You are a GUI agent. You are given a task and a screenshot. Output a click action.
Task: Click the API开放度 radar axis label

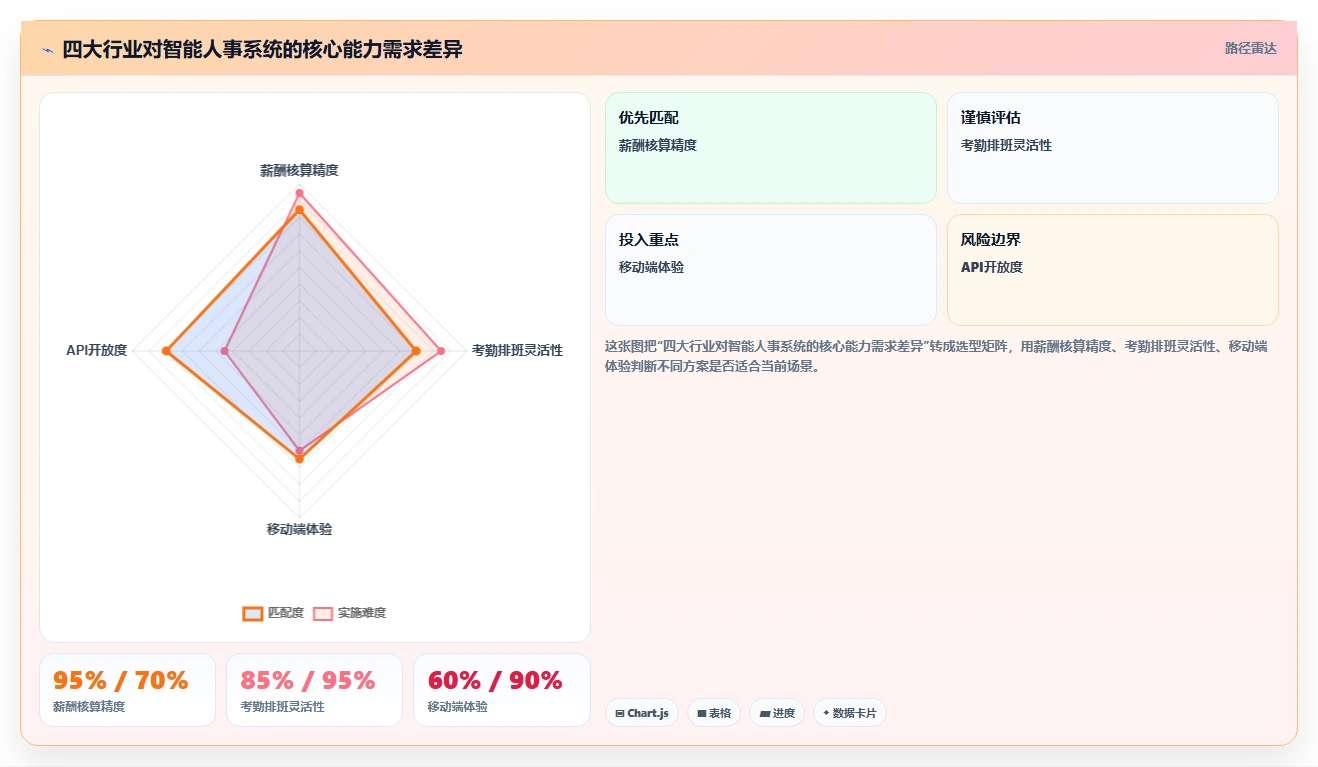point(97,350)
